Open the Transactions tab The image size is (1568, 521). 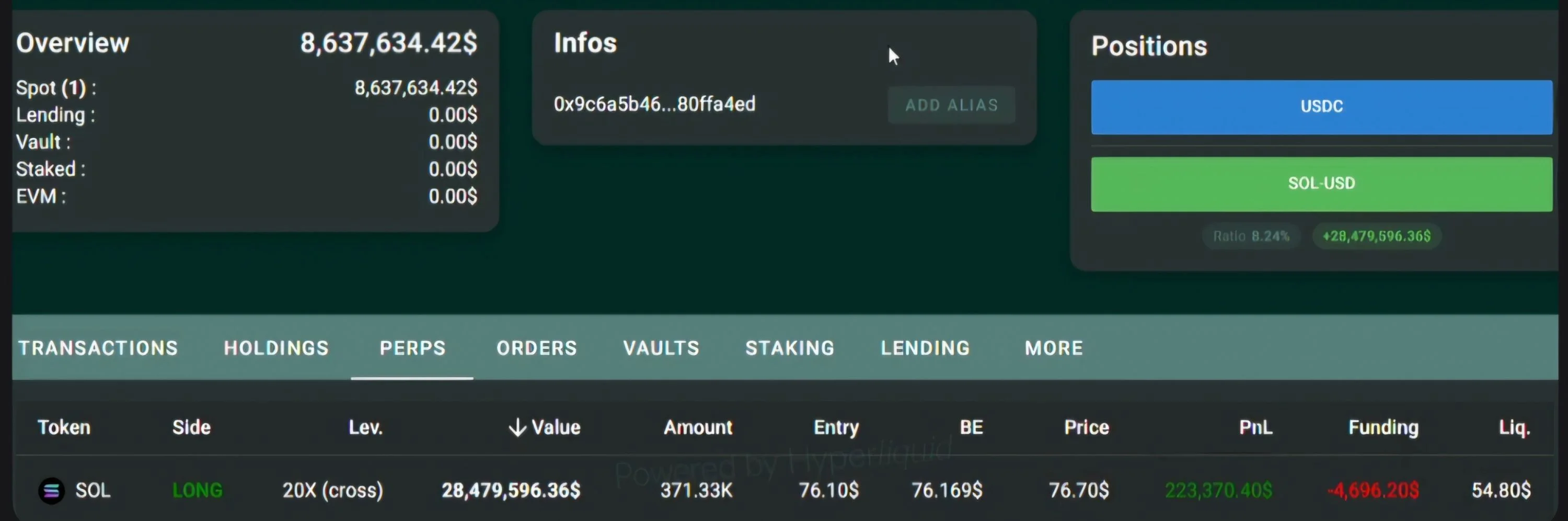tap(98, 348)
